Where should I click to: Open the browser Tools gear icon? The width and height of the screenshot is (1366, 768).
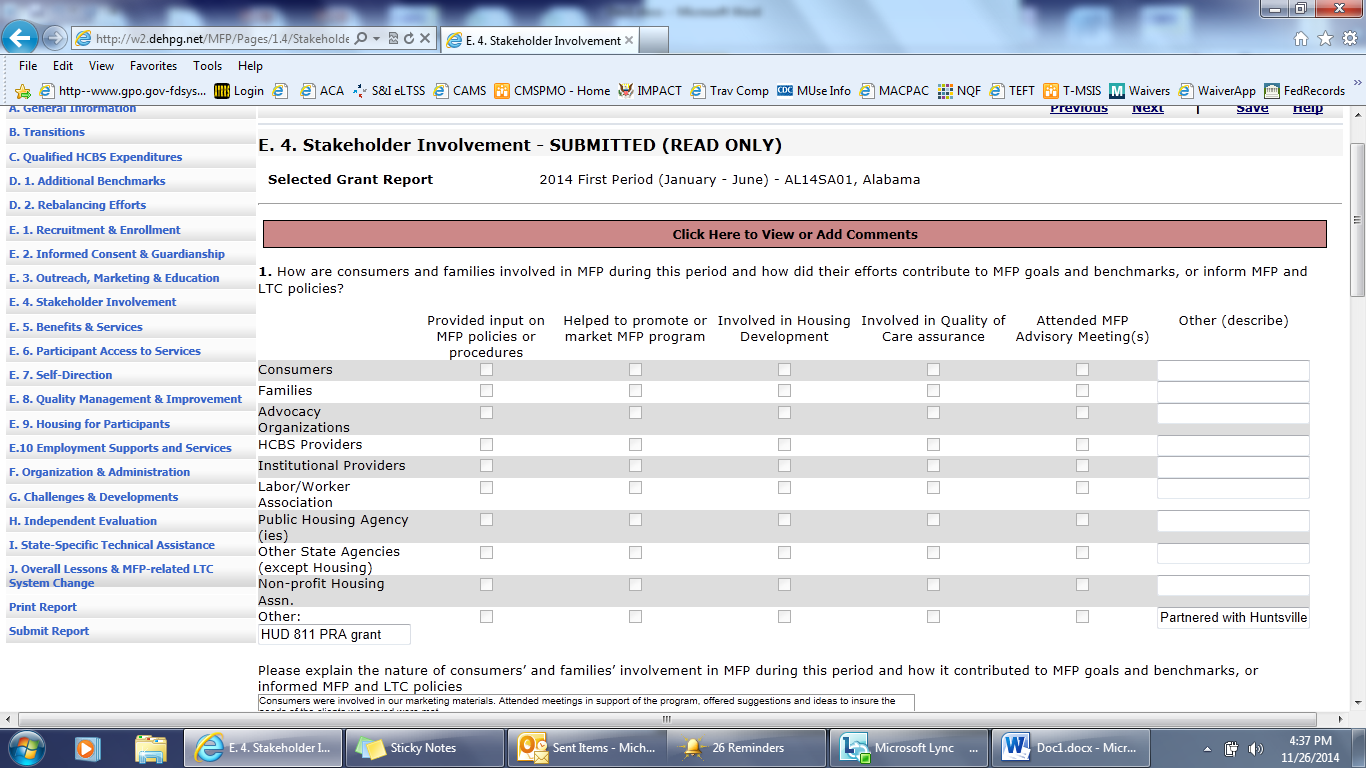coord(1348,39)
